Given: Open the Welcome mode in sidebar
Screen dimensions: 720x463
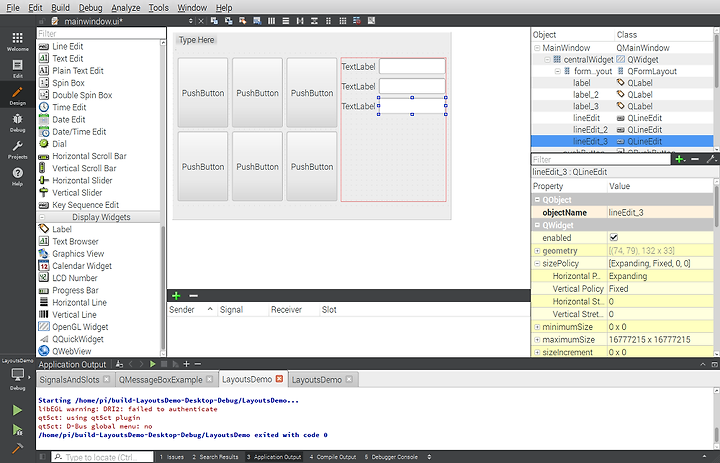Looking at the screenshot, I should tap(17, 41).
